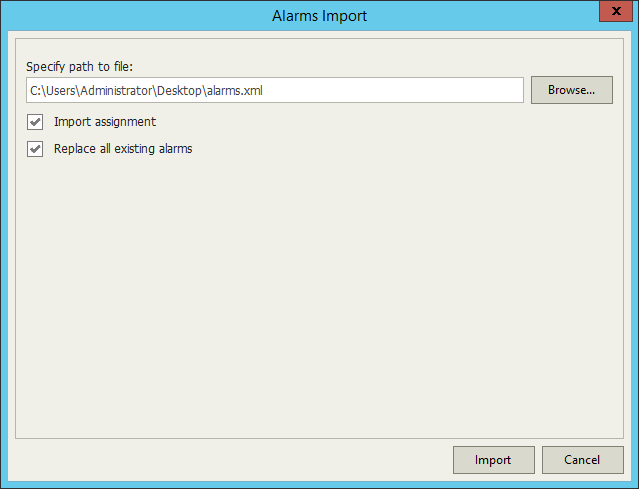Viewport: 639px width, 489px height.
Task: Toggle Replace all existing alarms checkbox
Action: click(x=35, y=149)
